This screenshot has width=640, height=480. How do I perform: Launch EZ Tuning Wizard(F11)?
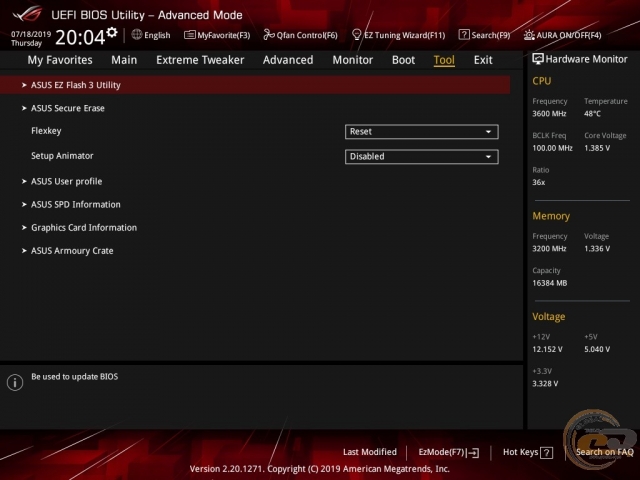tap(399, 35)
